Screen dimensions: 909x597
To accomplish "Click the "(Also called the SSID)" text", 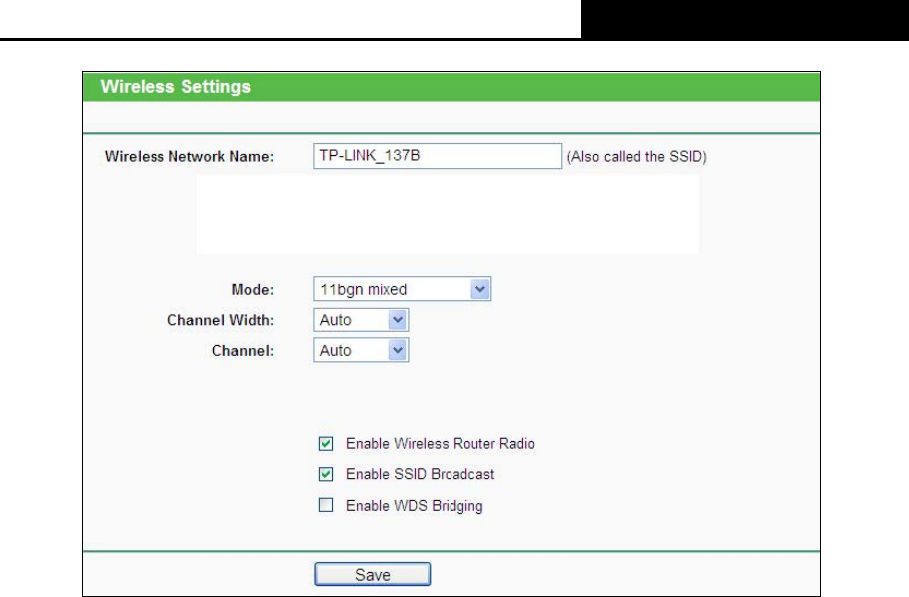I will 637,156.
